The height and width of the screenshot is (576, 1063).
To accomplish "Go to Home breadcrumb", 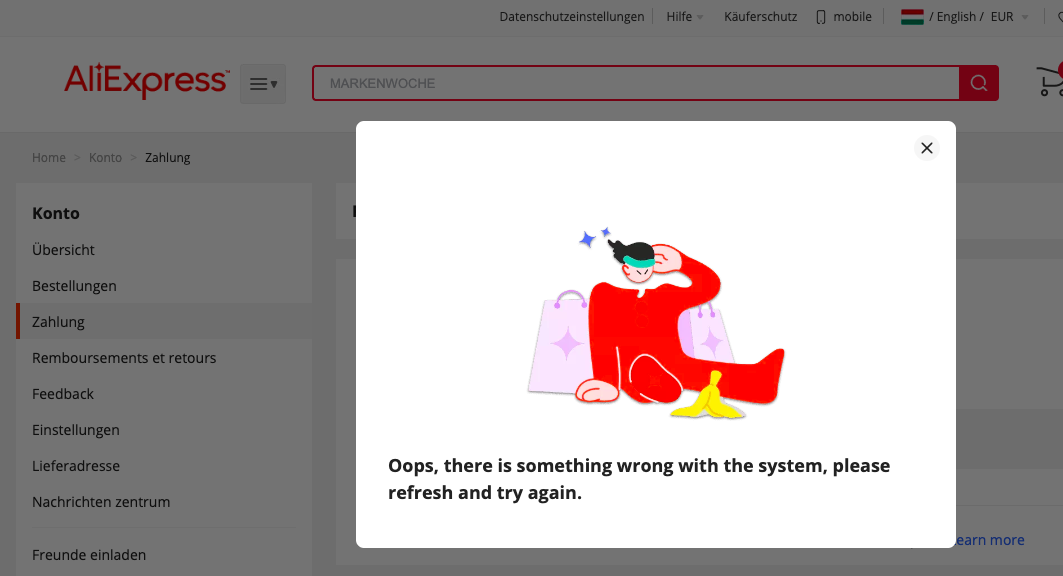I will pyautogui.click(x=48, y=158).
